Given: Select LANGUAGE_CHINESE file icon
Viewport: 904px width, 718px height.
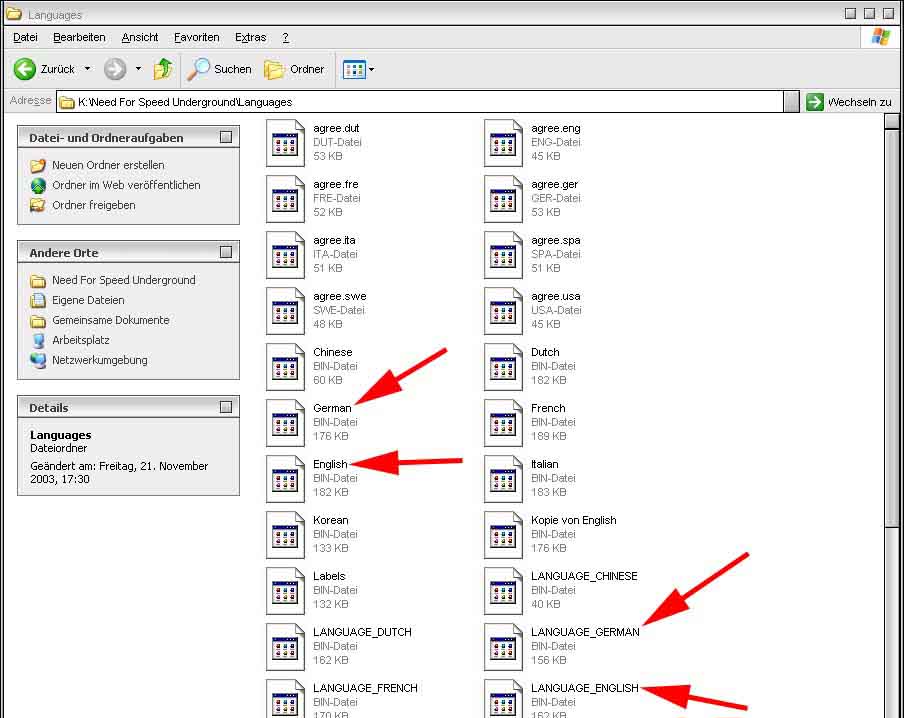Looking at the screenshot, I should coord(503,590).
